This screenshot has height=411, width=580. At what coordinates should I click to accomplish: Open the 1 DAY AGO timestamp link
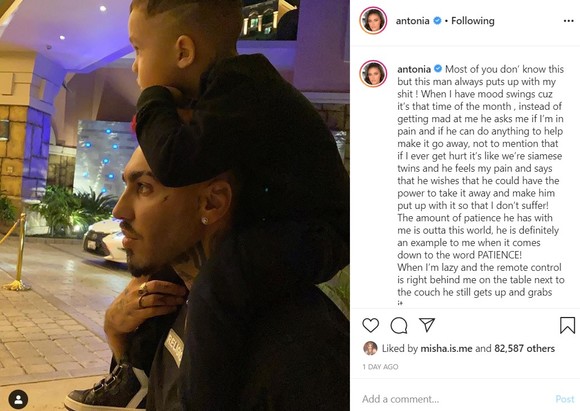click(x=380, y=367)
